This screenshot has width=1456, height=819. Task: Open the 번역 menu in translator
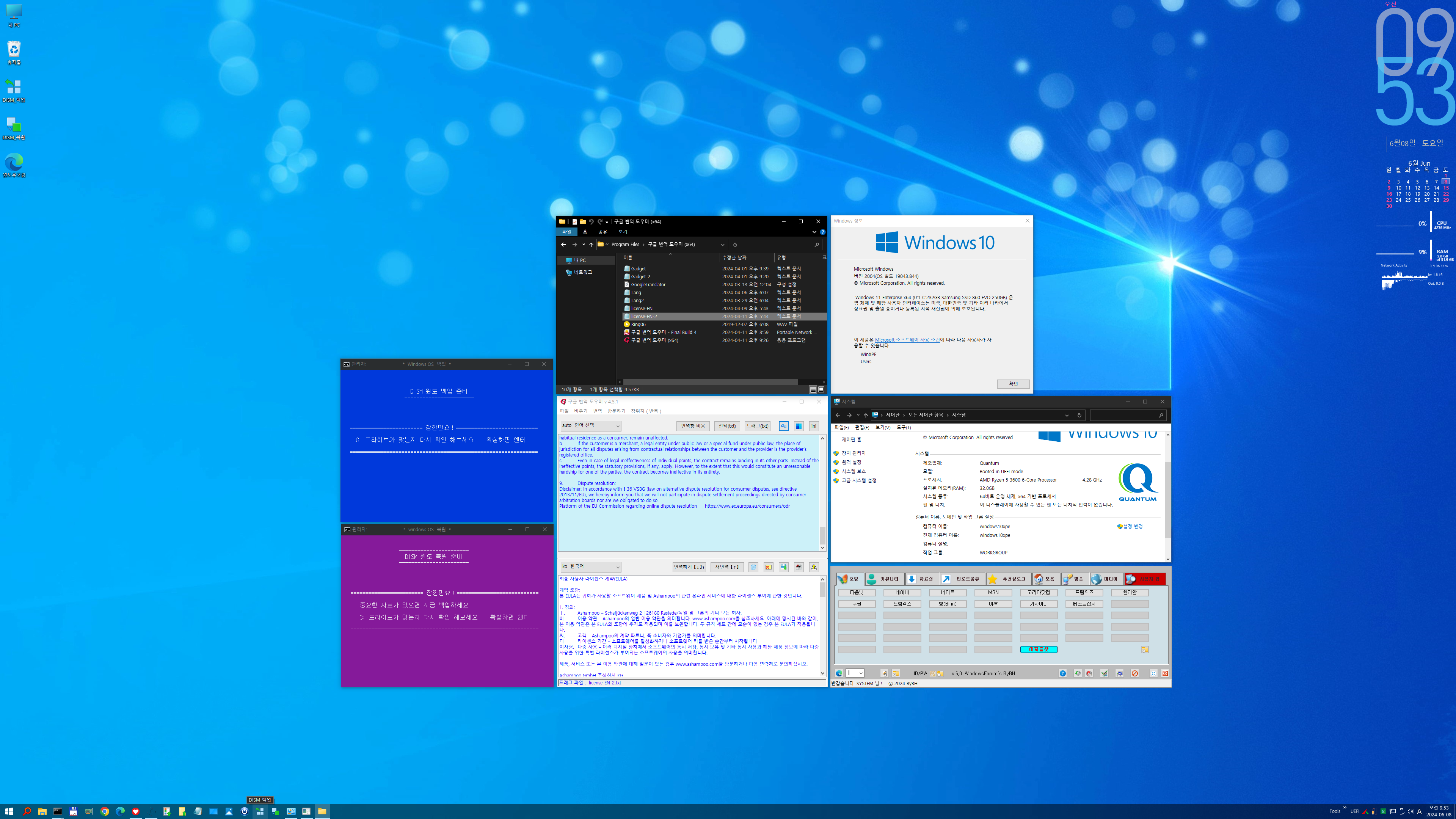598,411
